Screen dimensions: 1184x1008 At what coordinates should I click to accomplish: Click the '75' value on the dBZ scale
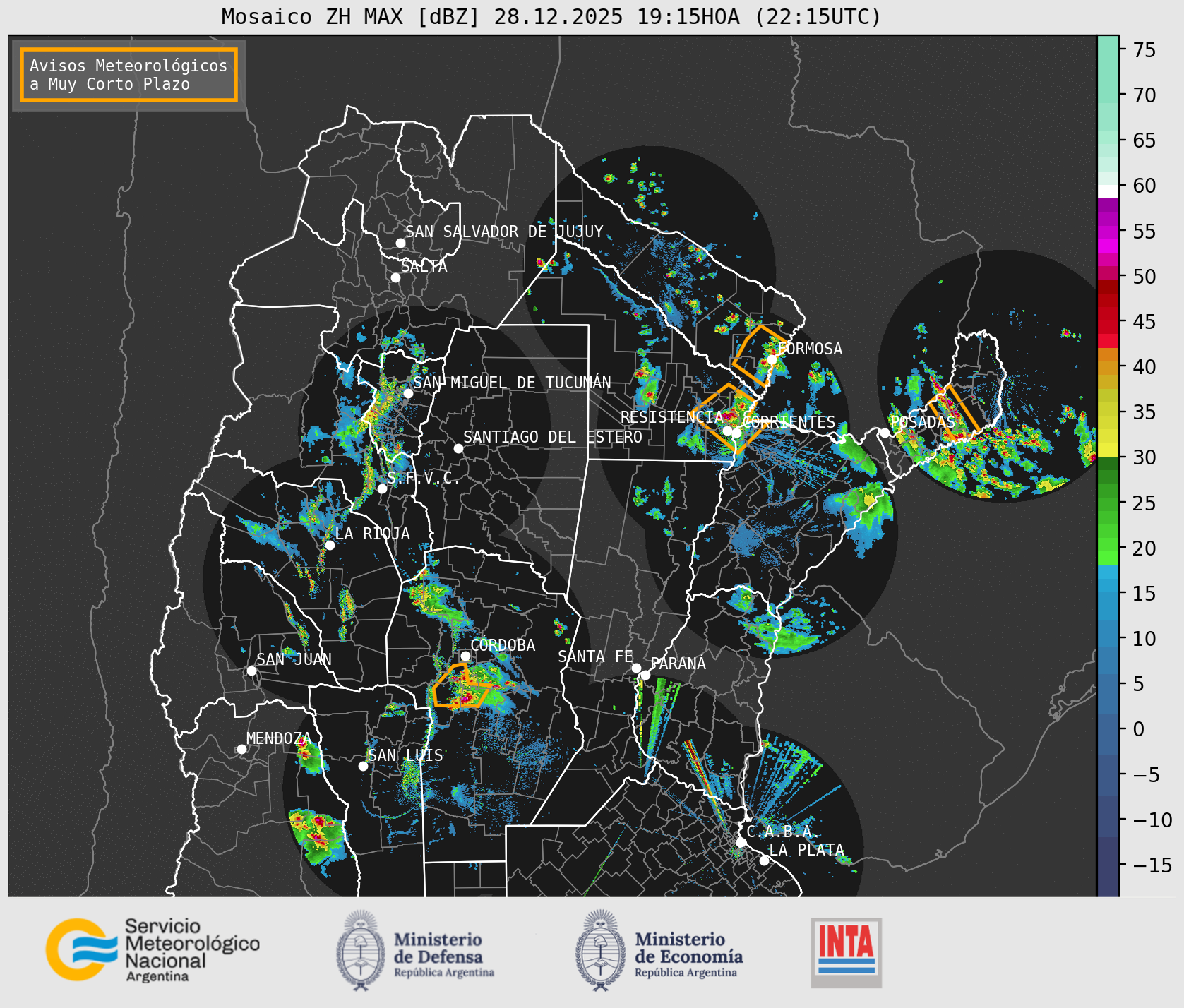pos(1144,50)
